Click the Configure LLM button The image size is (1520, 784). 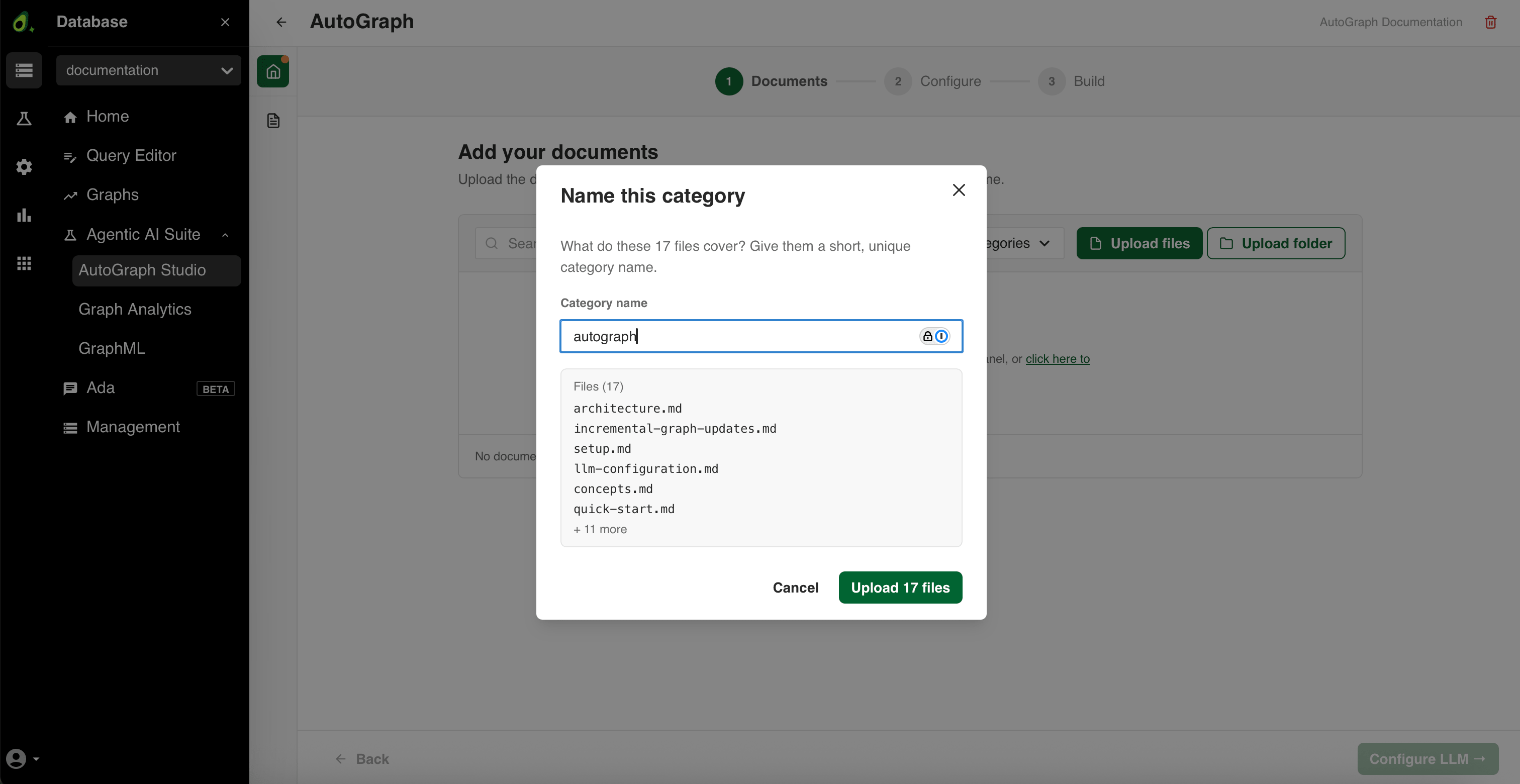1428,759
